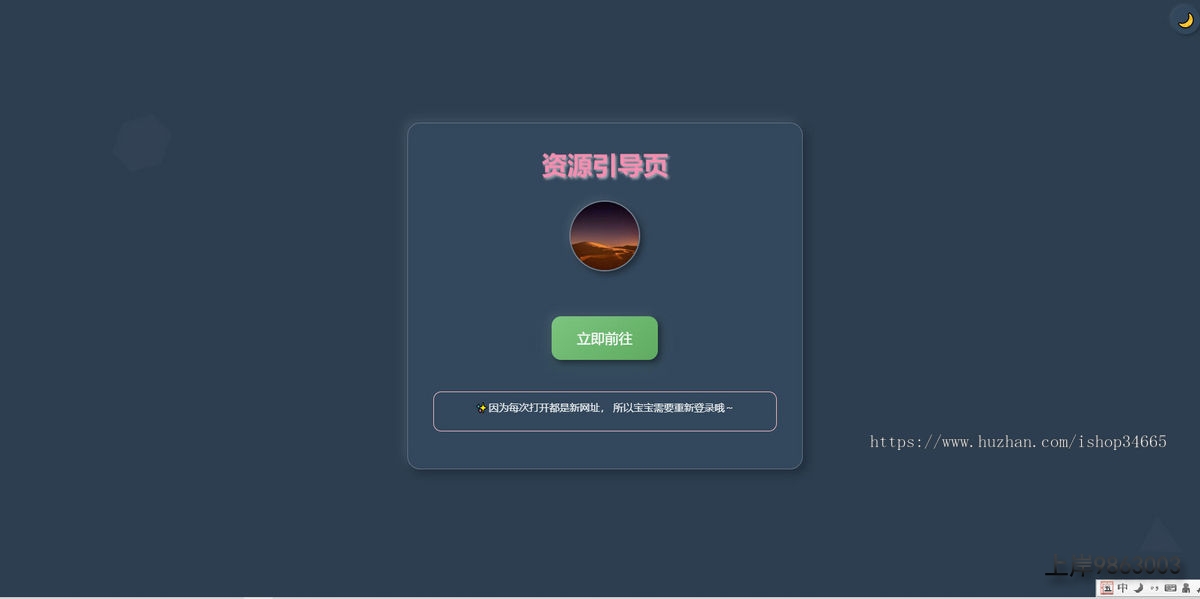This screenshot has width=1200, height=599.
Task: Click the red 五 input method logo
Action: coord(1107,588)
